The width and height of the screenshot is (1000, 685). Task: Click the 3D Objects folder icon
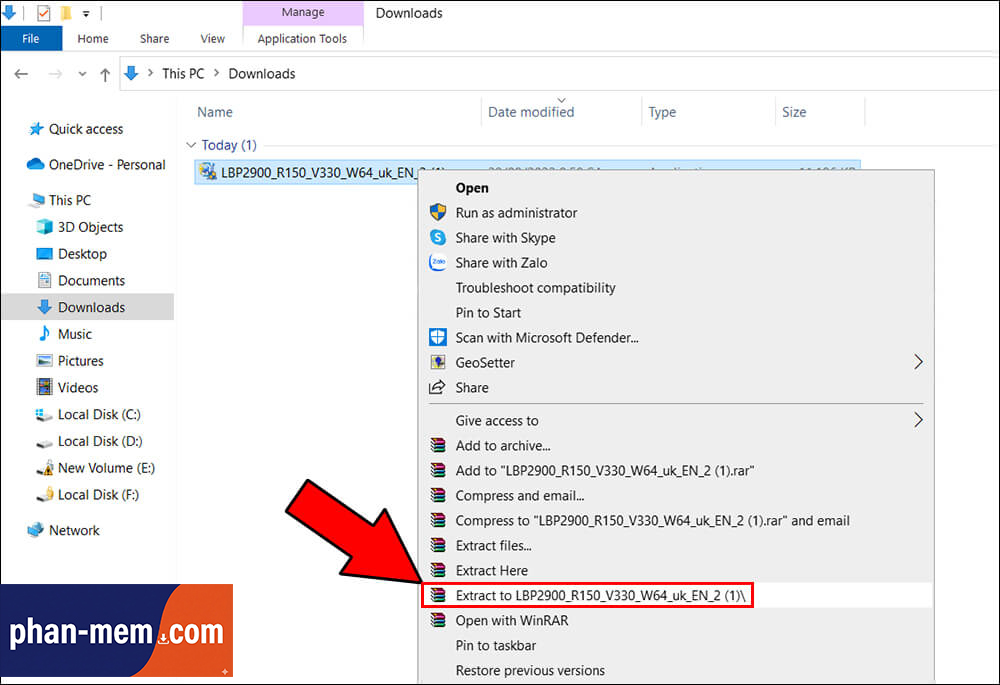[44, 227]
